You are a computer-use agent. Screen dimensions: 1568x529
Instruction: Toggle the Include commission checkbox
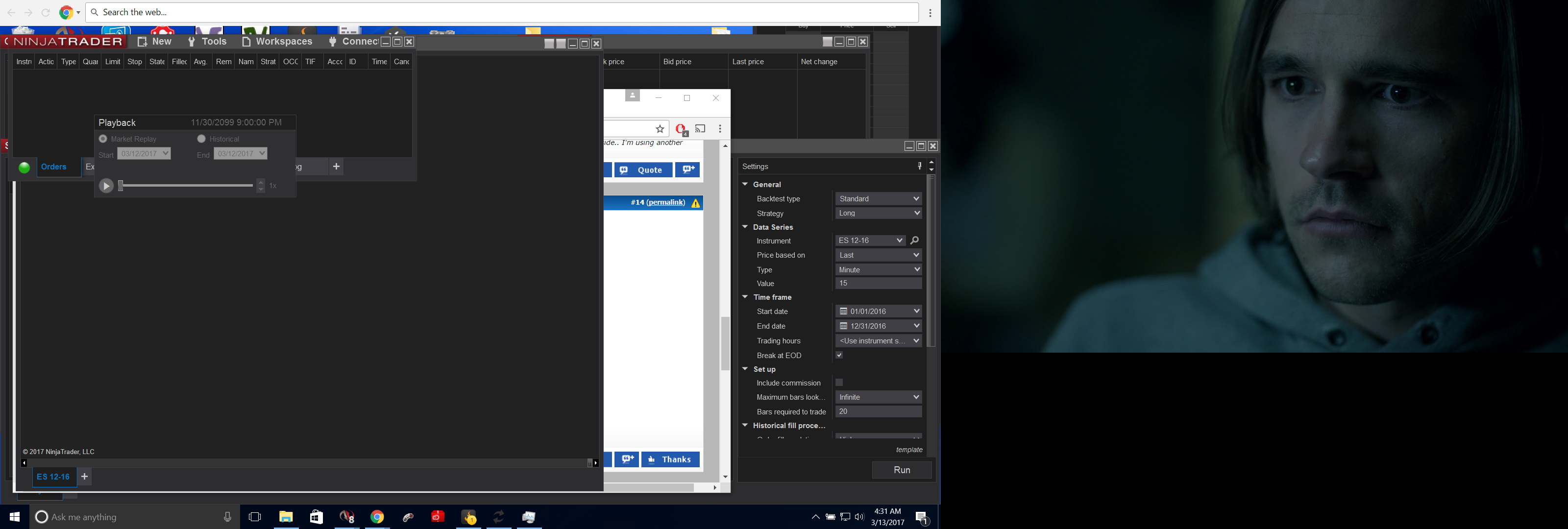[x=839, y=382]
